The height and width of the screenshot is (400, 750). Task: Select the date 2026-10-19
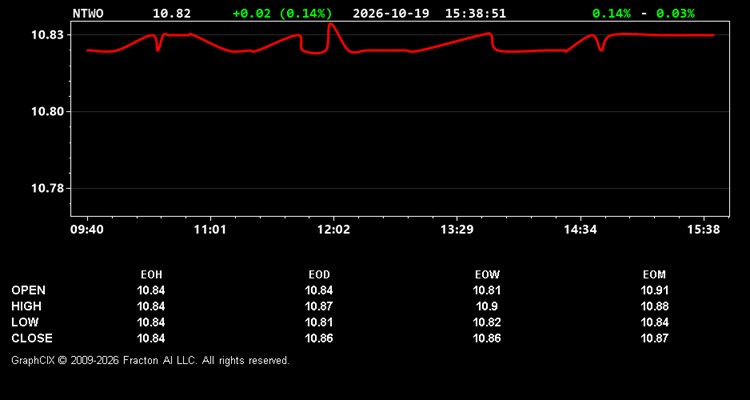click(x=391, y=13)
